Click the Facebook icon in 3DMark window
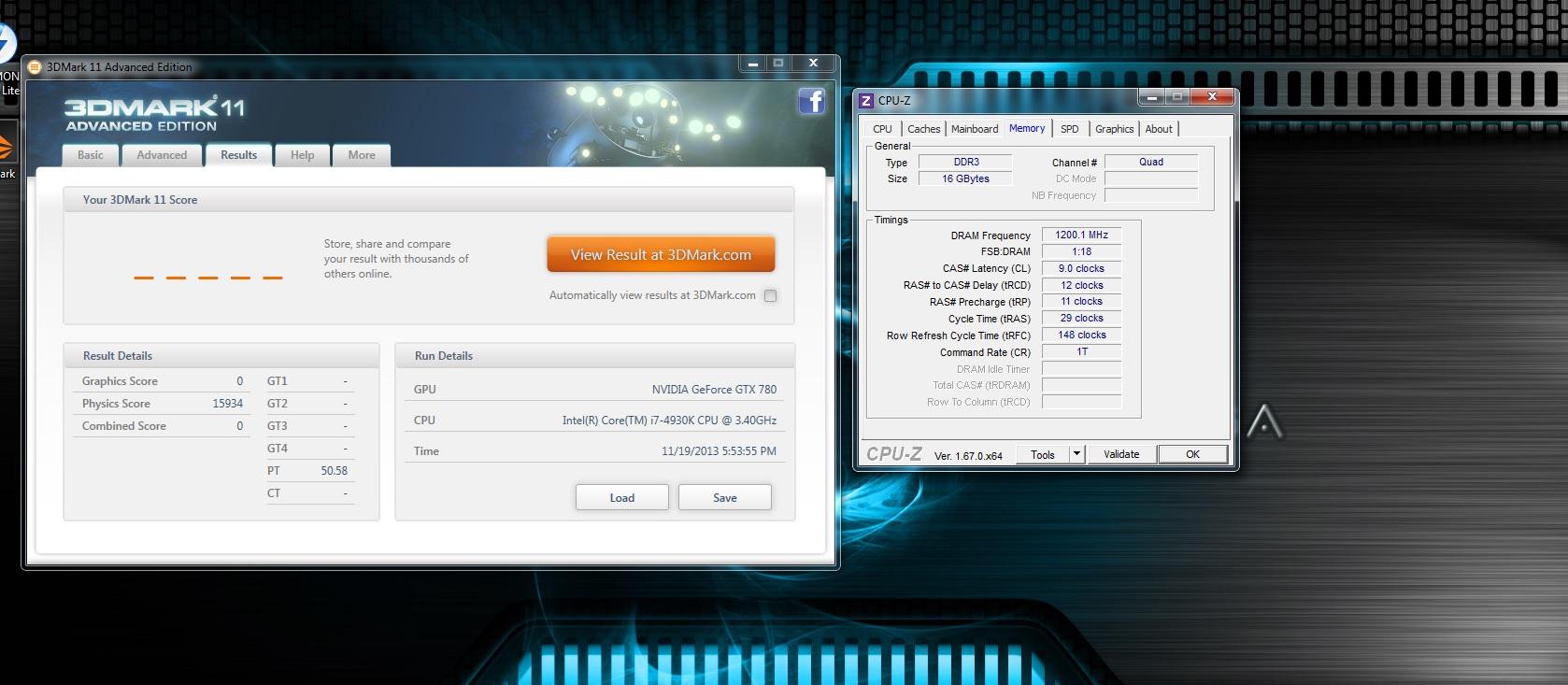This screenshot has height=685, width=1568. [x=811, y=102]
